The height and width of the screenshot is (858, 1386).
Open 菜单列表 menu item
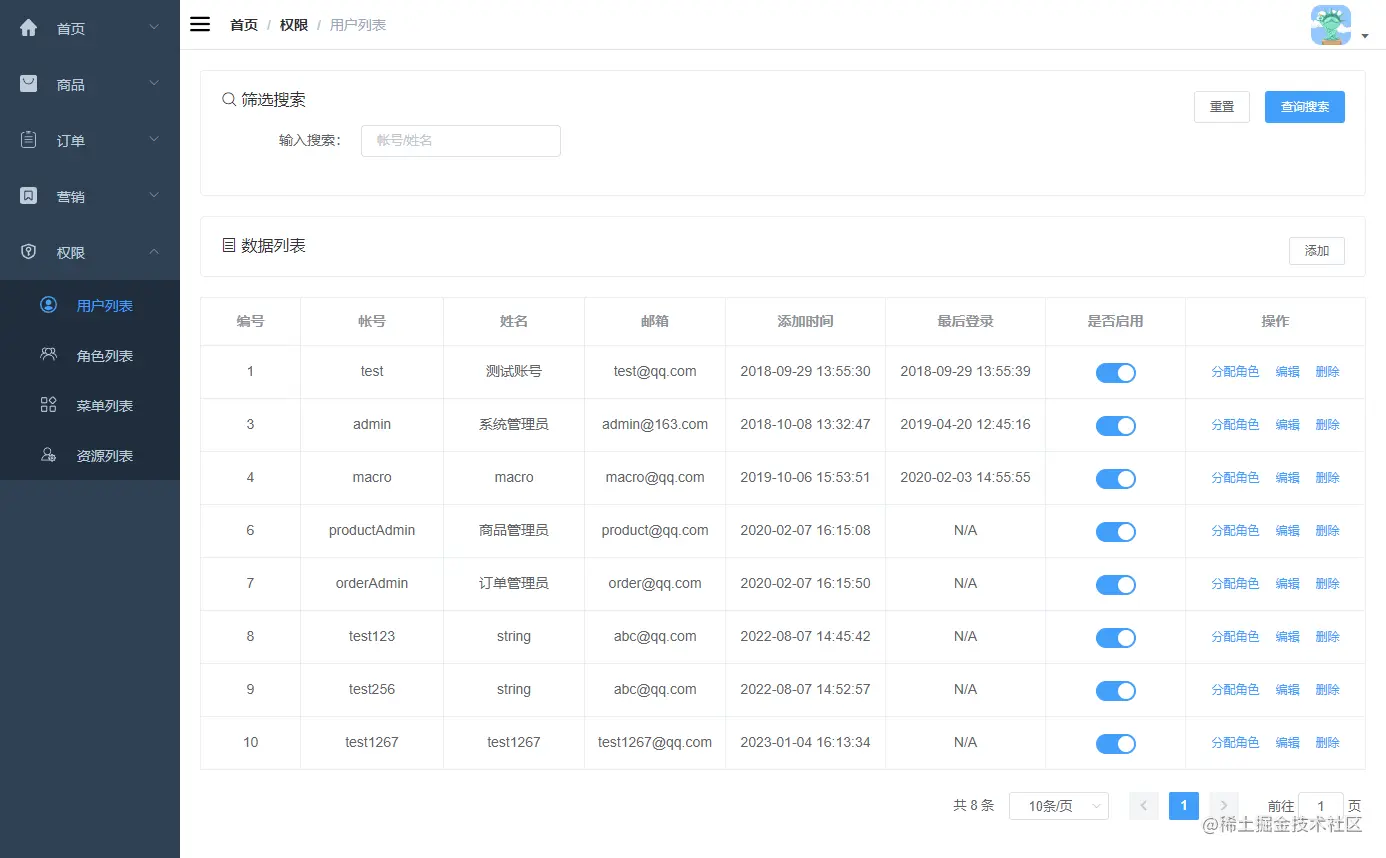[90, 405]
